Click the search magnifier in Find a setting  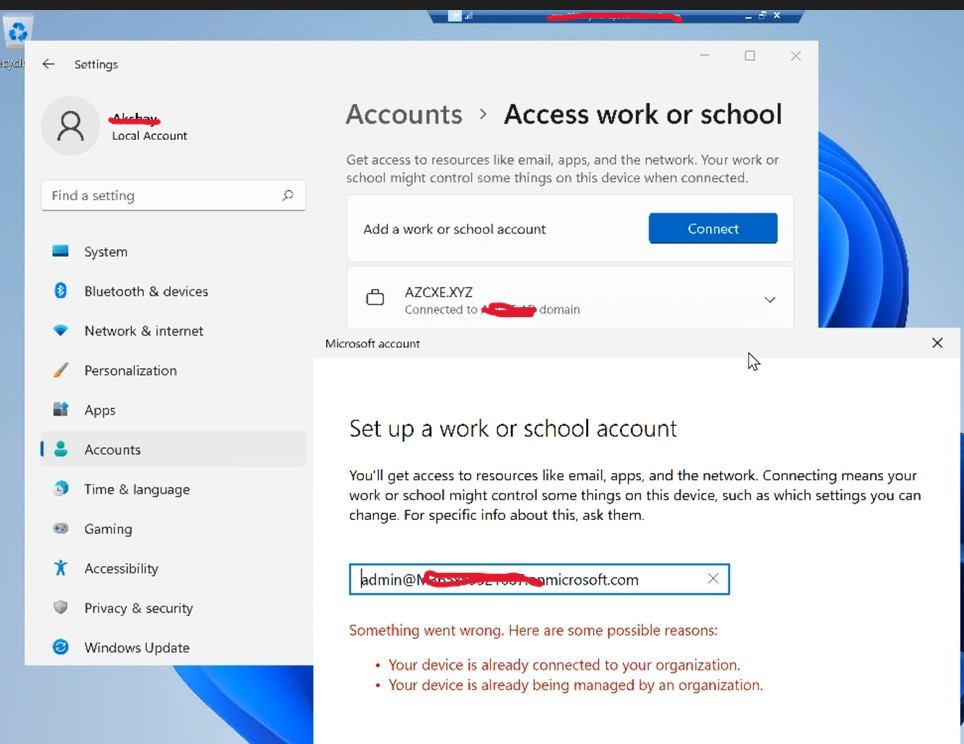[x=288, y=196]
